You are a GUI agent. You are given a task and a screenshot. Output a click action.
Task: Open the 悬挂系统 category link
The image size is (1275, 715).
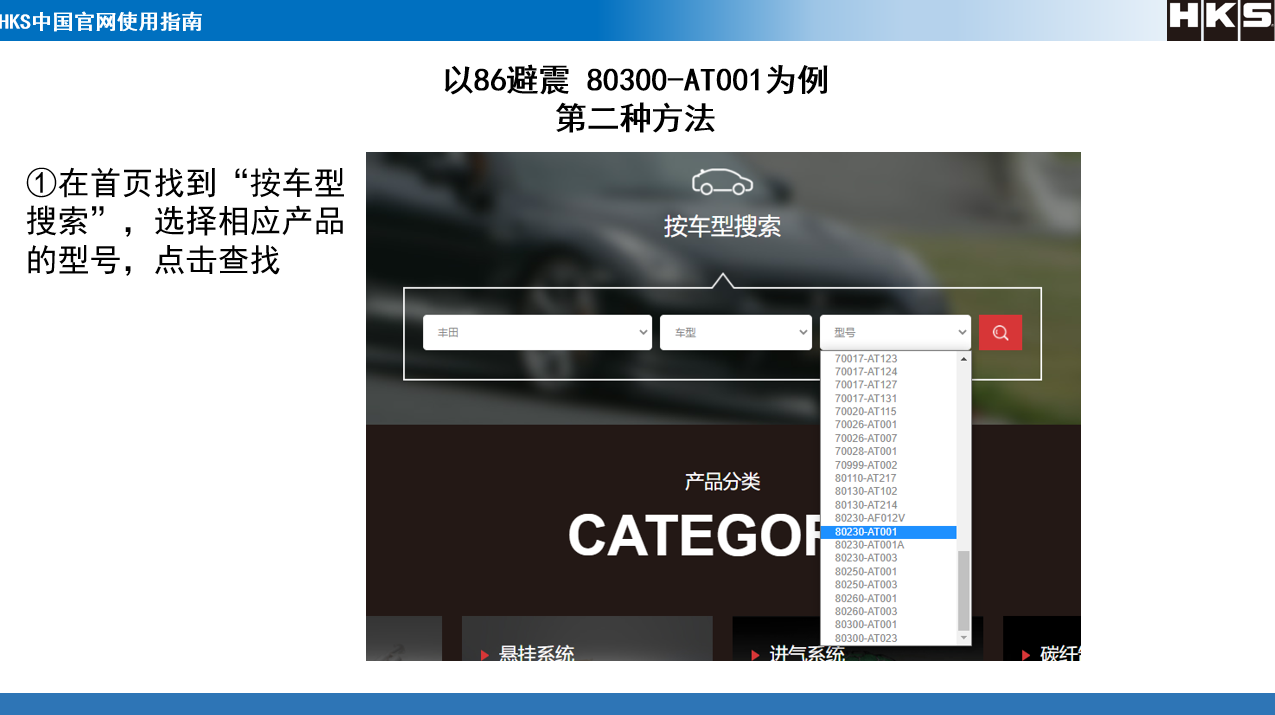click(x=536, y=654)
